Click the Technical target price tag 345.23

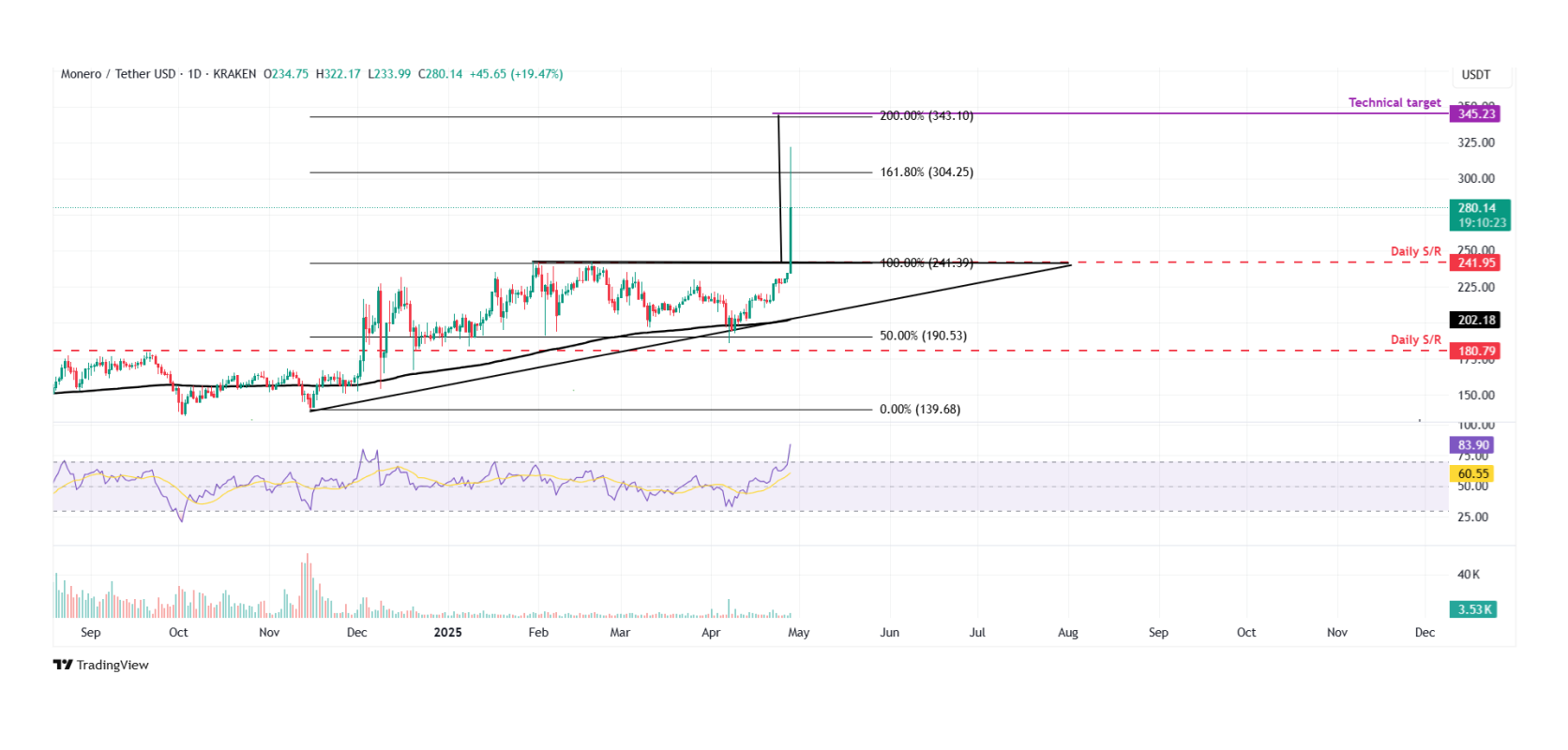1475,113
